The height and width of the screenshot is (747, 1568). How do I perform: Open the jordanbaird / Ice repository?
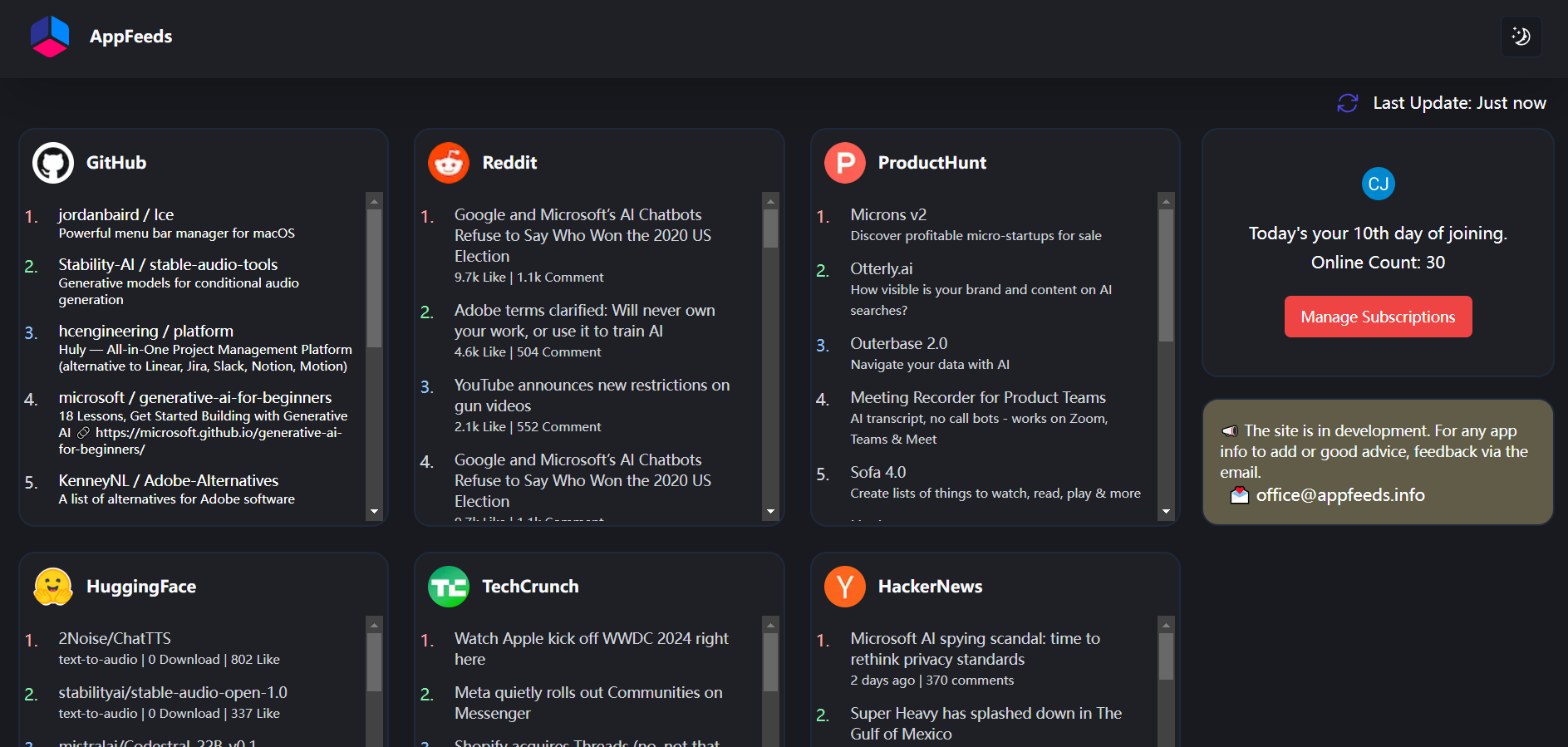[116, 214]
